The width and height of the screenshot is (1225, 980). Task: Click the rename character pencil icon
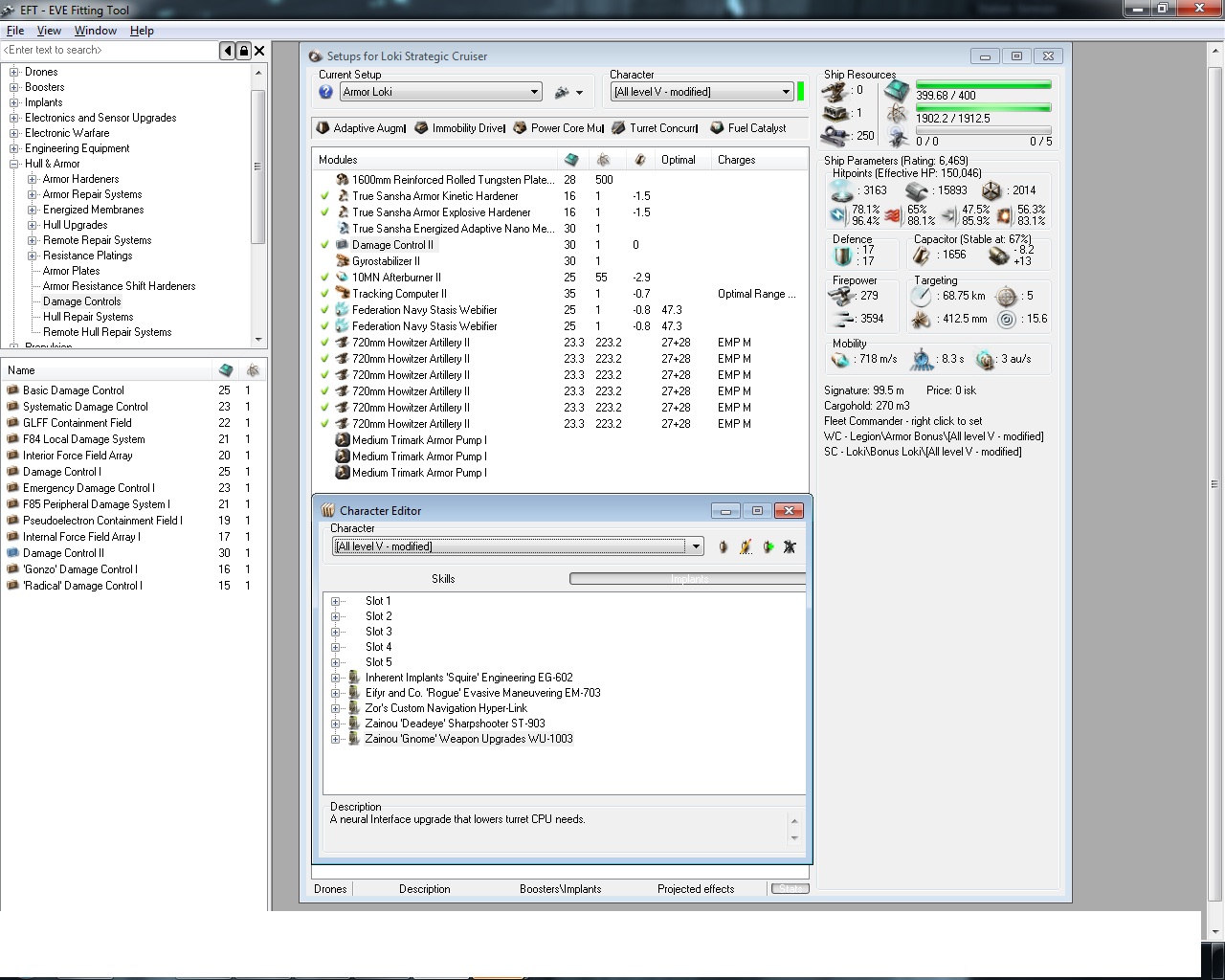pos(746,546)
